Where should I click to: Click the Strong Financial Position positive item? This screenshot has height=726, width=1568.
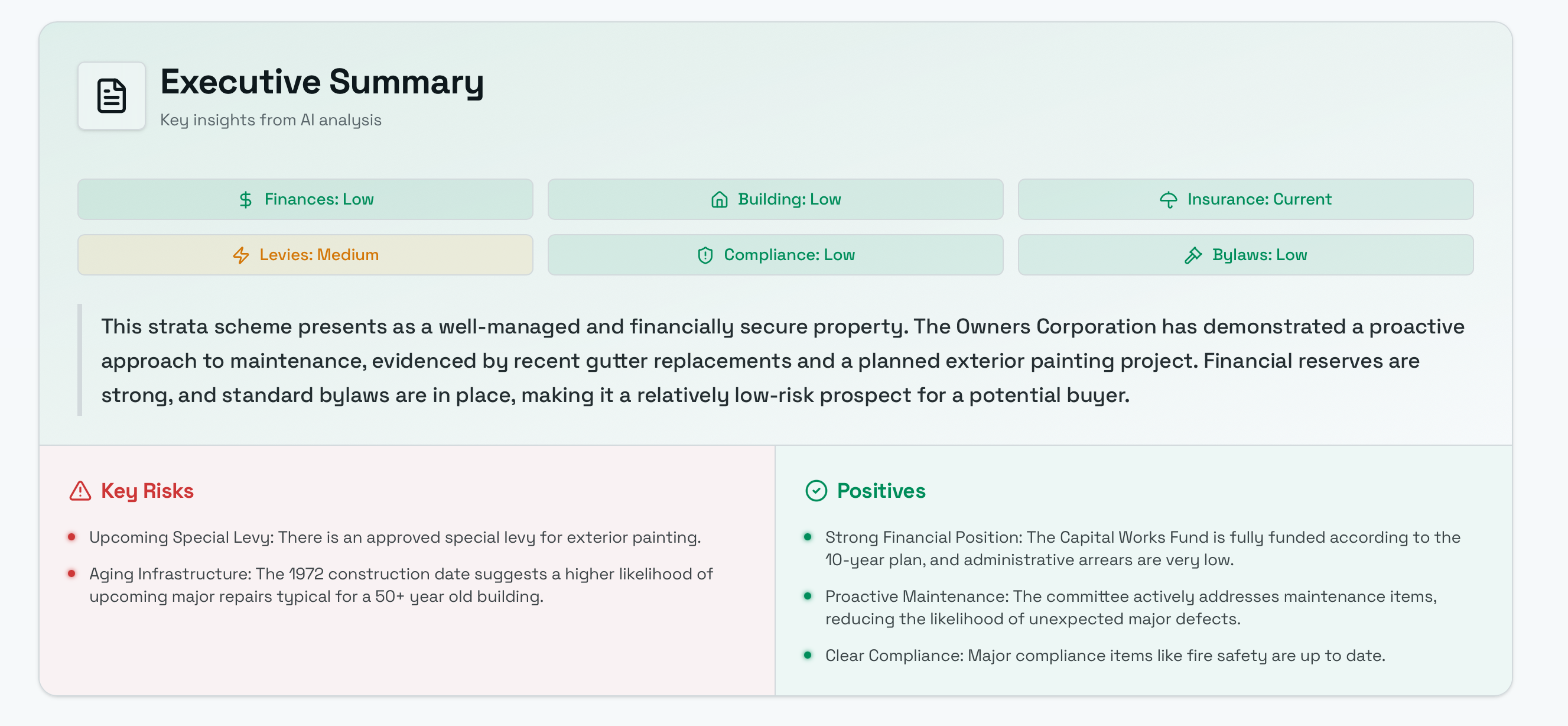click(1143, 549)
